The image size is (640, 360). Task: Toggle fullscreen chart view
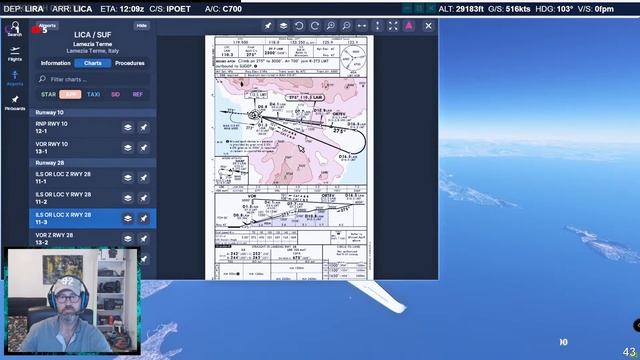point(393,26)
